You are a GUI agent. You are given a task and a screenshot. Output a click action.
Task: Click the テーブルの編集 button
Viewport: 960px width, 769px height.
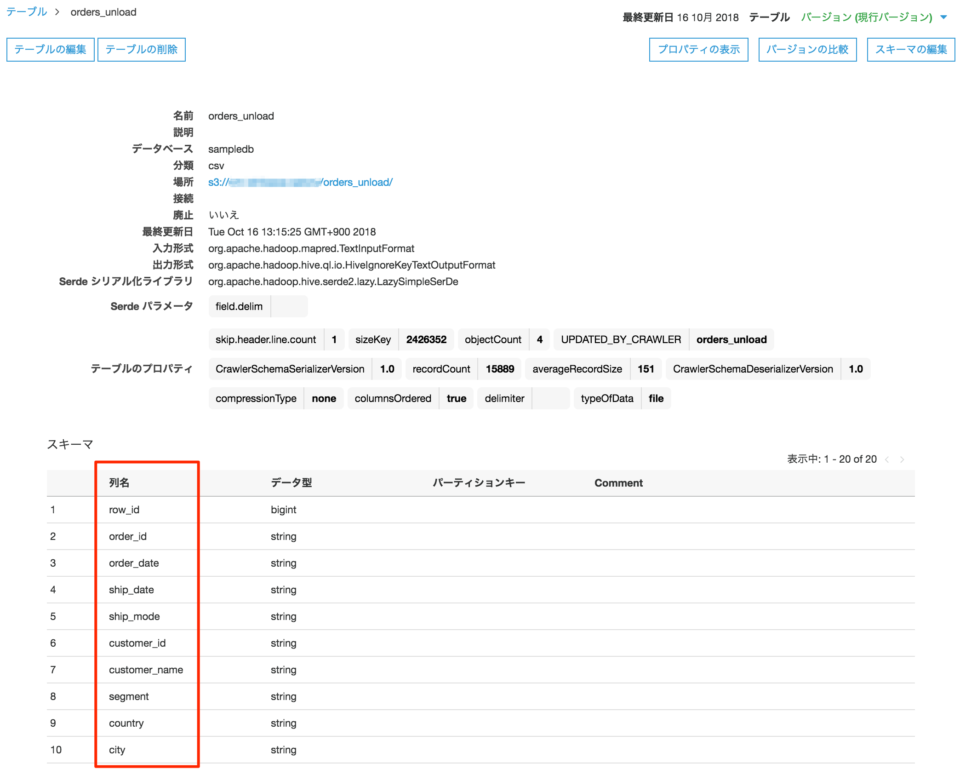pos(50,50)
